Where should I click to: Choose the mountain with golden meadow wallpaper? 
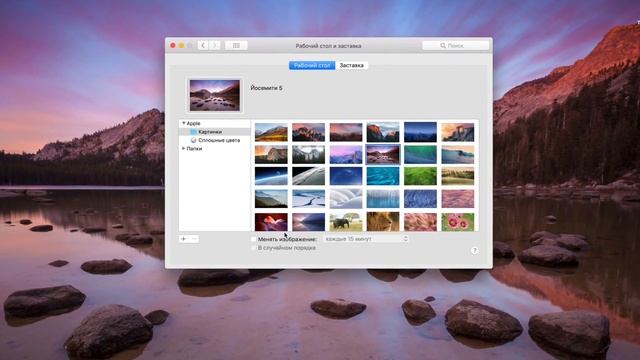point(271,132)
